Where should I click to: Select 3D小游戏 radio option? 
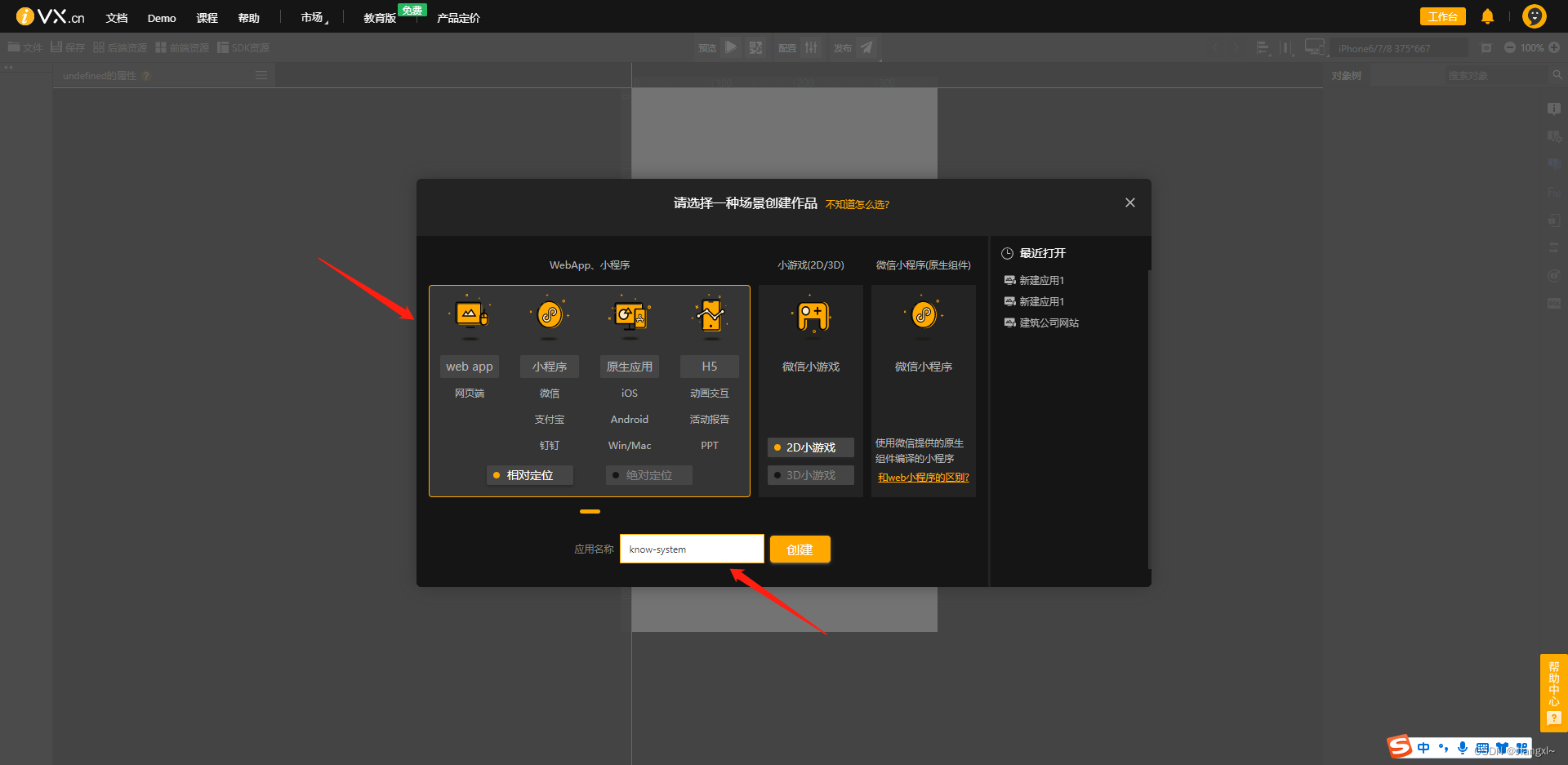811,475
